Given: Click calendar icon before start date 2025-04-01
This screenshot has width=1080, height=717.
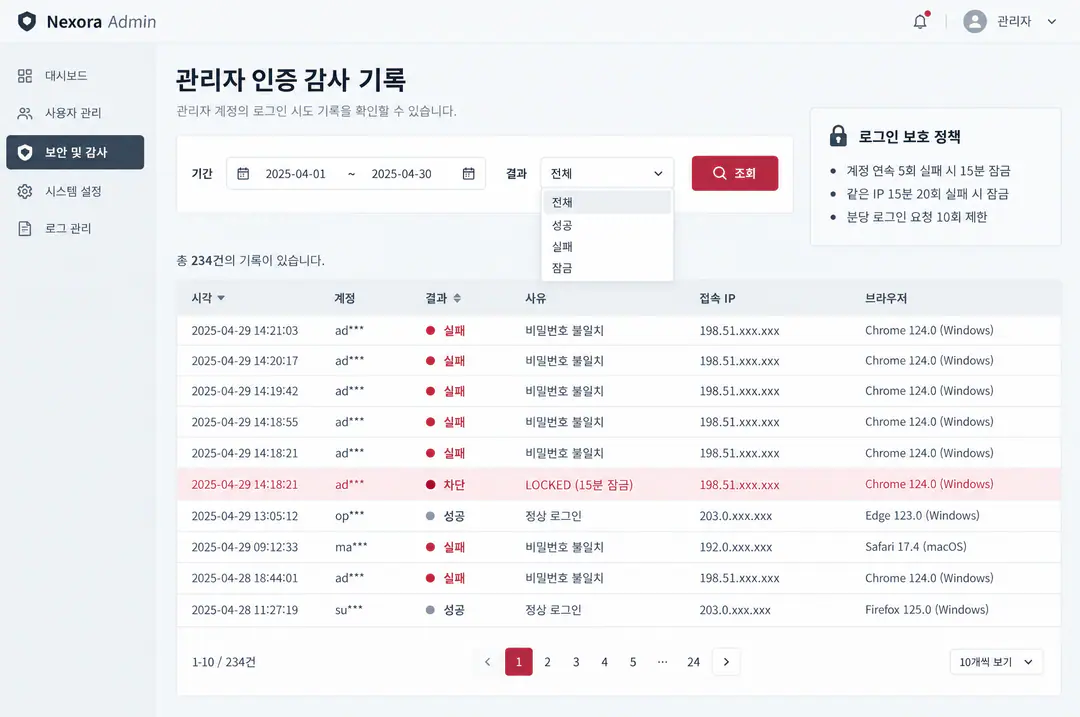Looking at the screenshot, I should pos(243,174).
